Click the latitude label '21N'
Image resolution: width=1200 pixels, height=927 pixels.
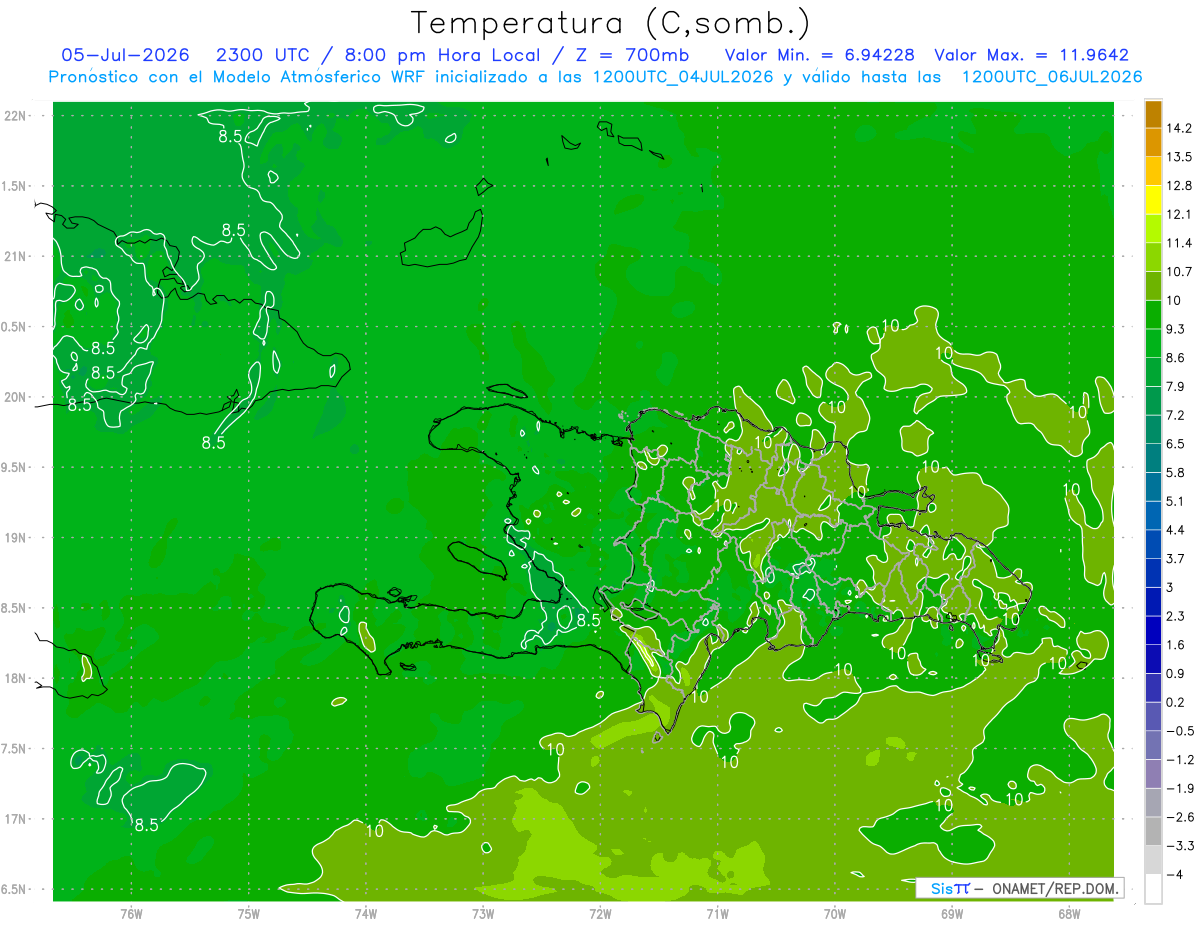tap(15, 256)
